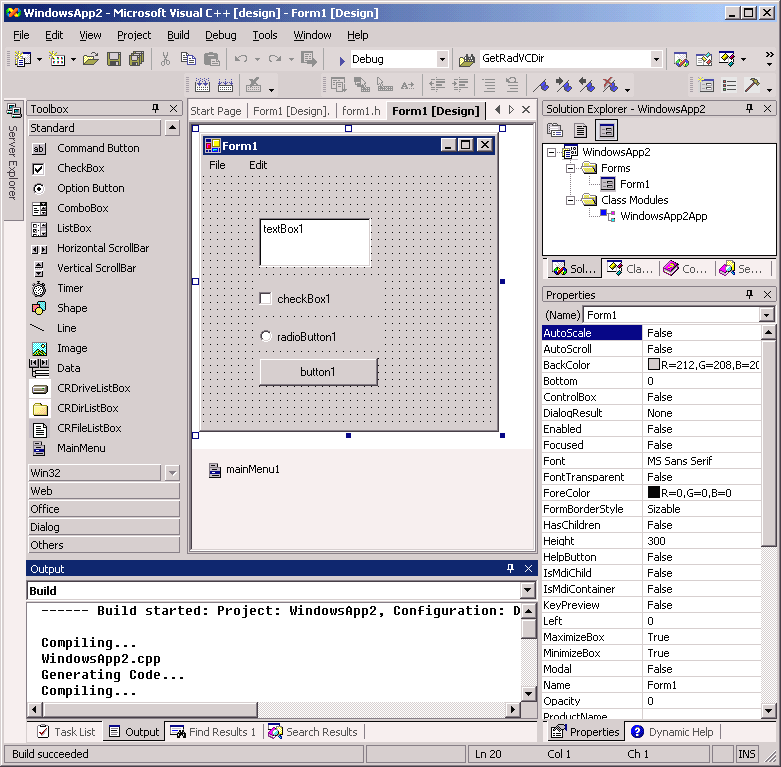This screenshot has width=781, height=767.
Task: Open the Debug configuration dropdown
Action: 442,59
